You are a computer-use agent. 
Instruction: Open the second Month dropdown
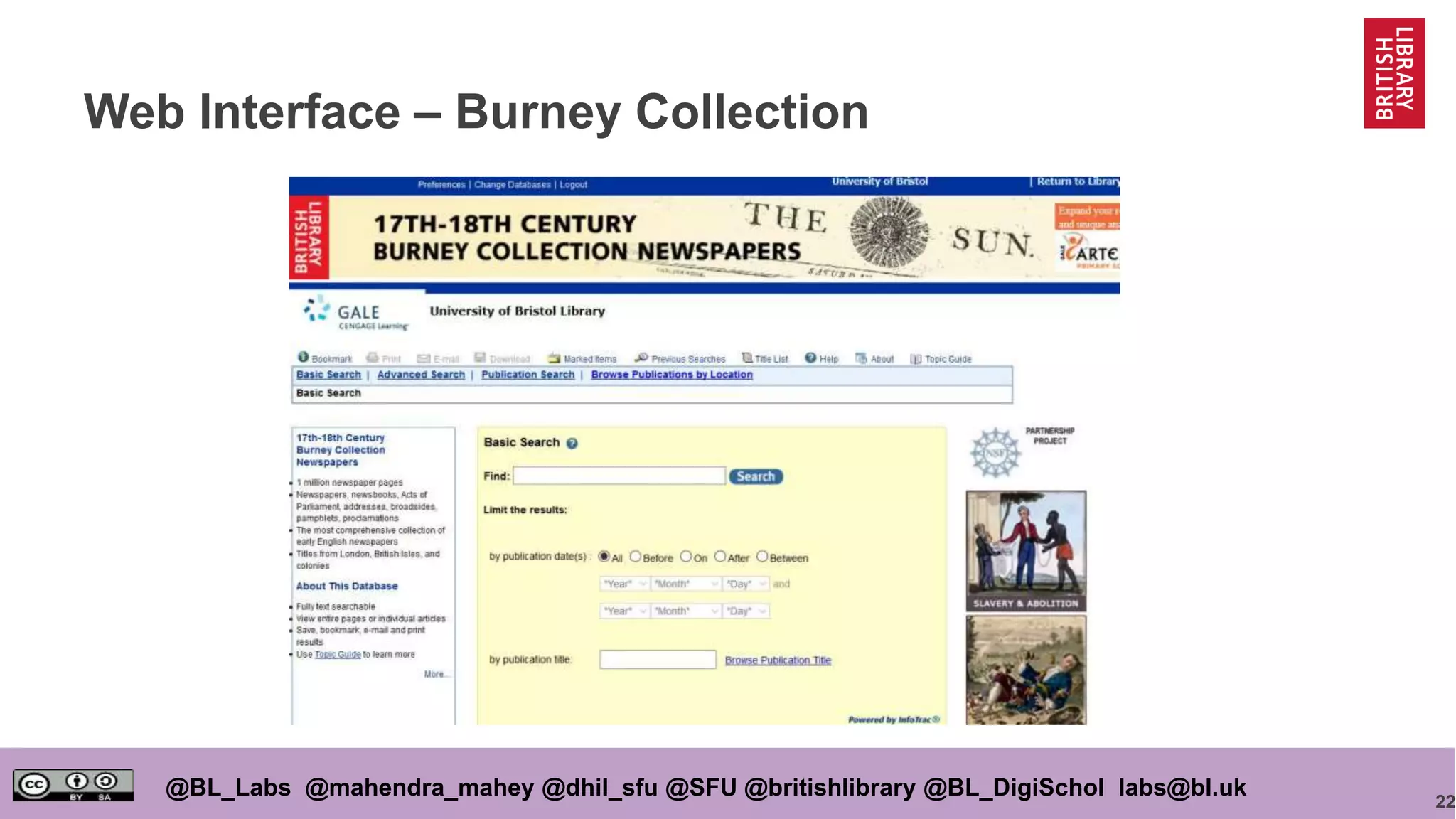(686, 611)
